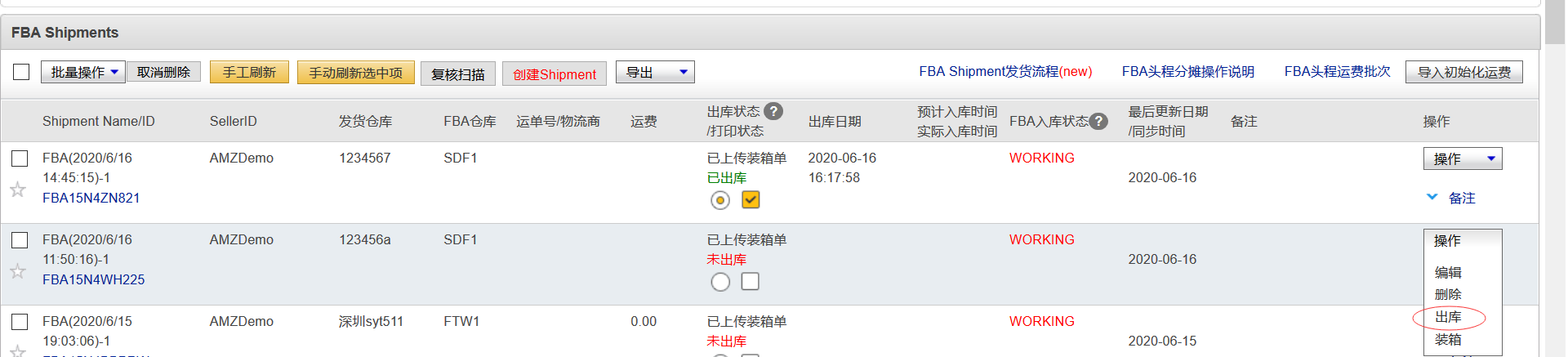Click the vertical scrollbar thumb on right
The image size is (1568, 357).
click(1556, 23)
